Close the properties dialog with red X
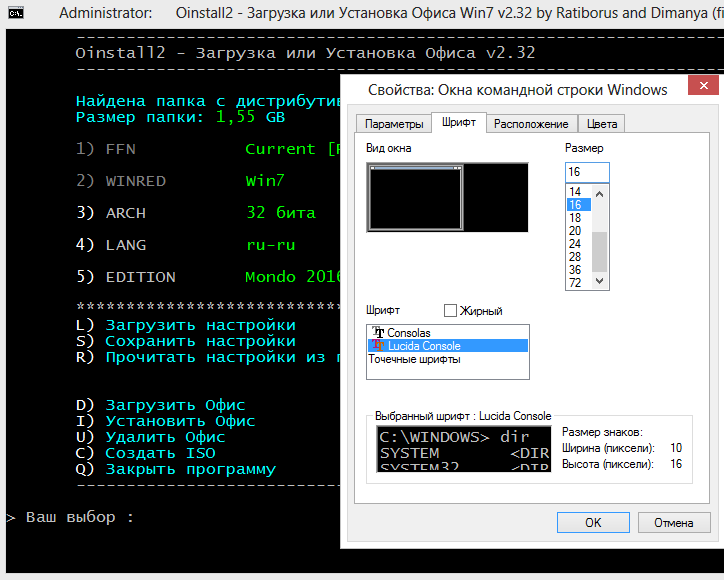The image size is (724, 580). 703,85
